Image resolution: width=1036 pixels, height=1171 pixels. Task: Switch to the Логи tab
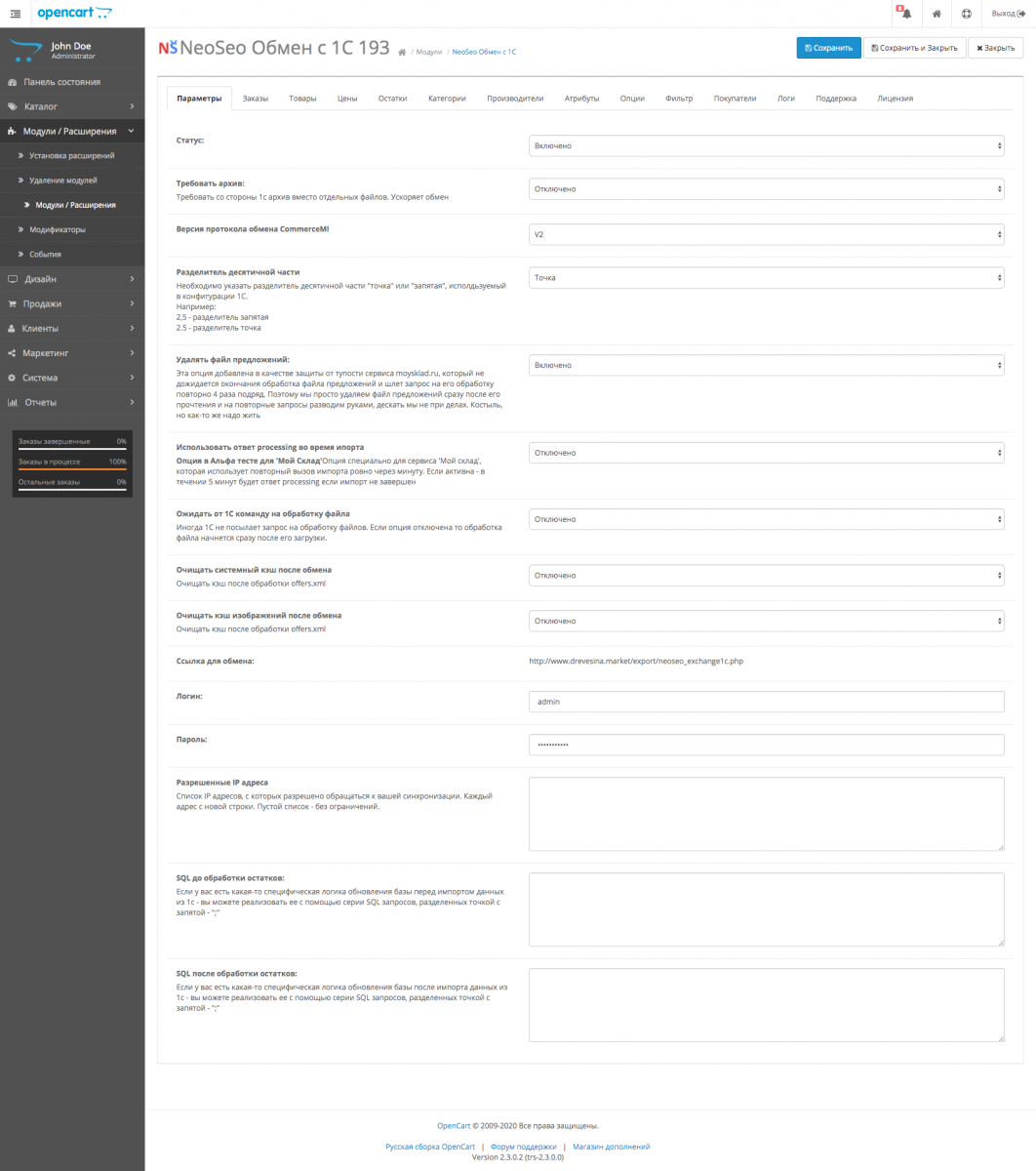786,99
